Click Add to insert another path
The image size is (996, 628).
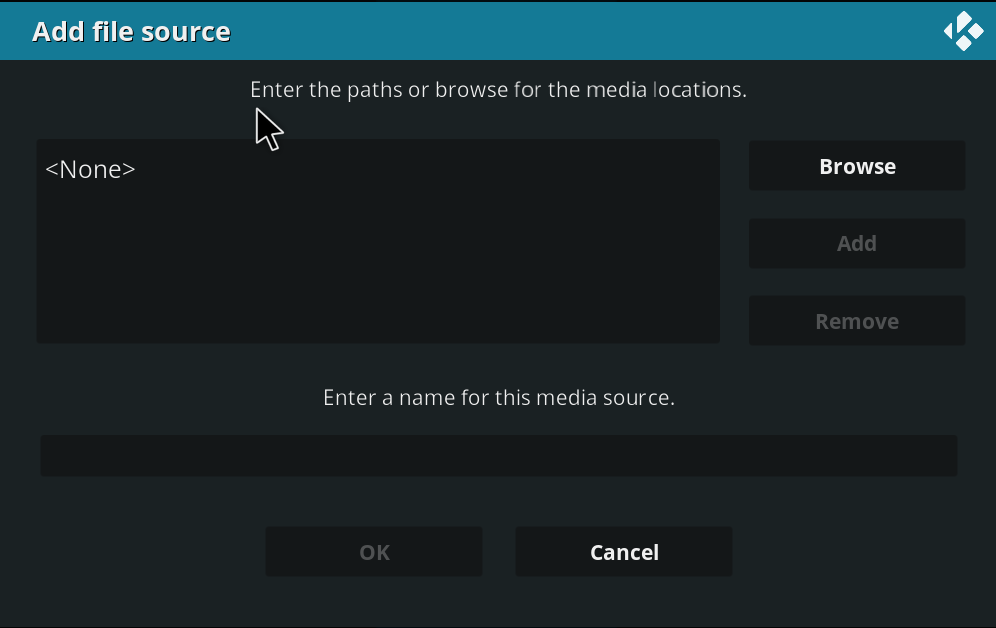pyautogui.click(x=856, y=243)
